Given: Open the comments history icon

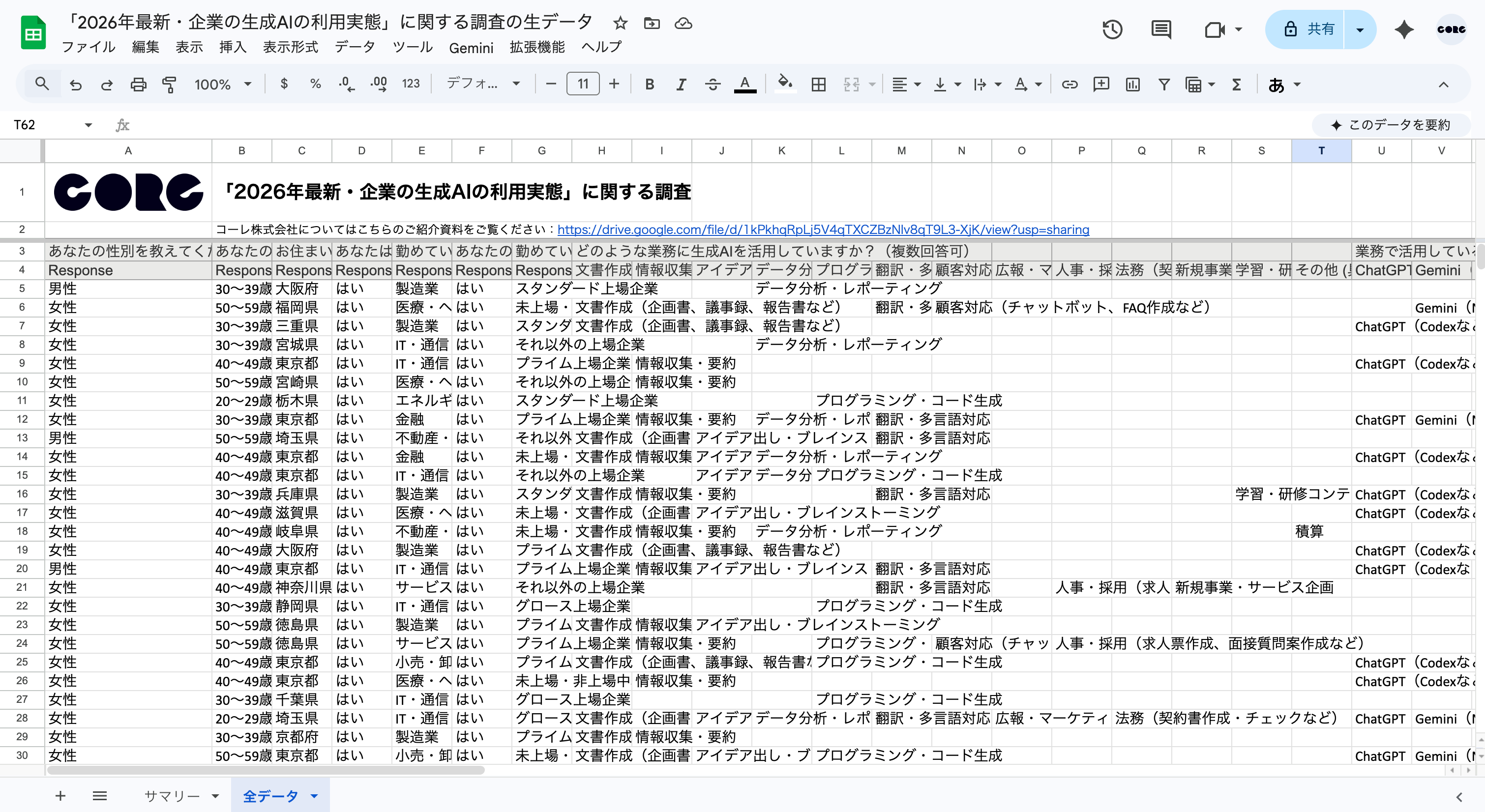Looking at the screenshot, I should [x=1160, y=29].
